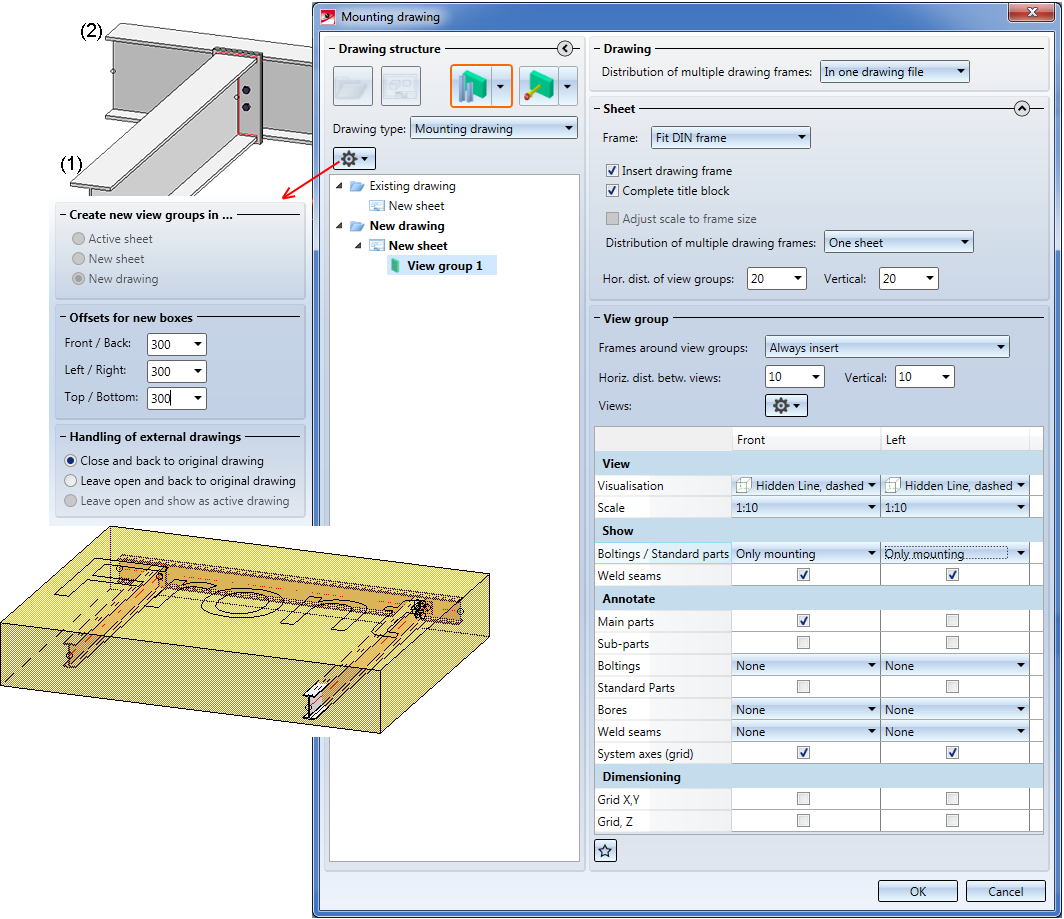The width and height of the screenshot is (1064, 919).
Task: Click the Views gear settings button
Action: click(x=785, y=405)
